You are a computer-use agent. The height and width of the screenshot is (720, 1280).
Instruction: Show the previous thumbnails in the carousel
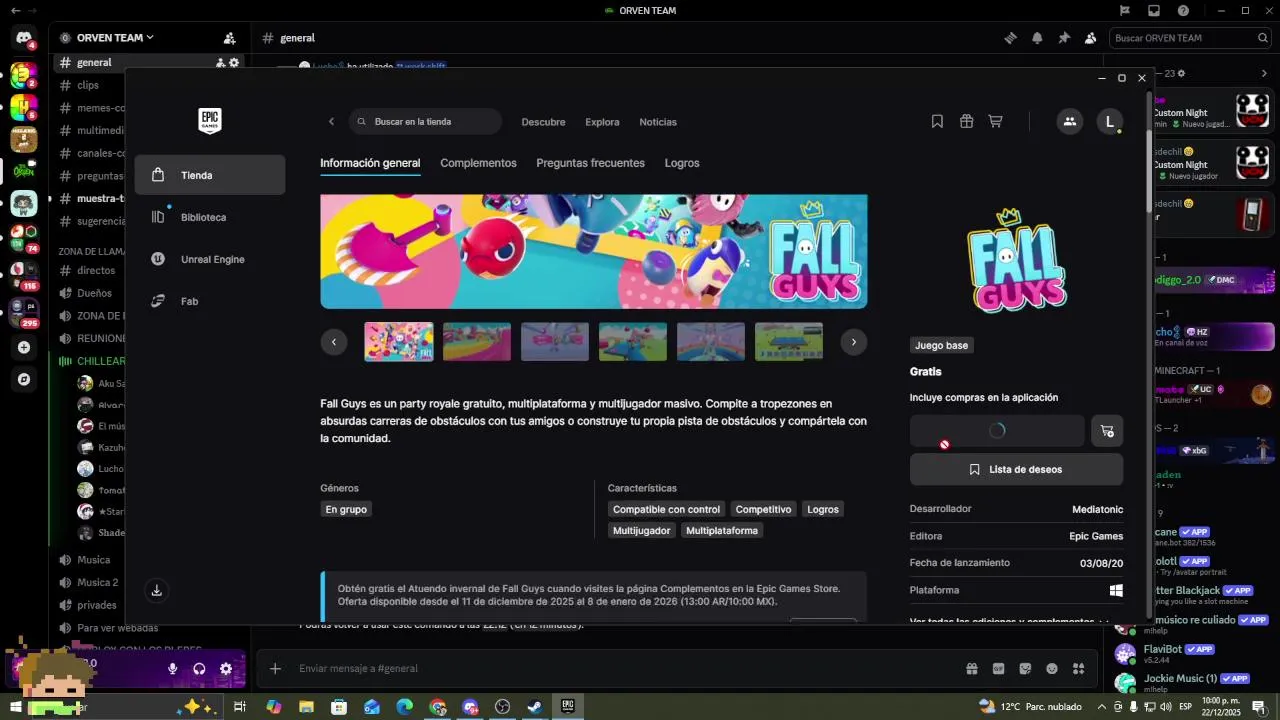[x=333, y=342]
